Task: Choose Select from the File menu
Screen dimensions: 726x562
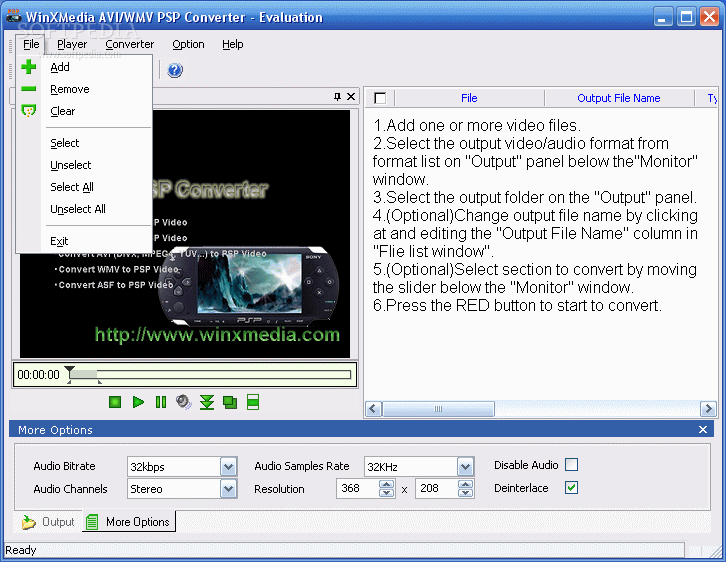Action: (84, 143)
